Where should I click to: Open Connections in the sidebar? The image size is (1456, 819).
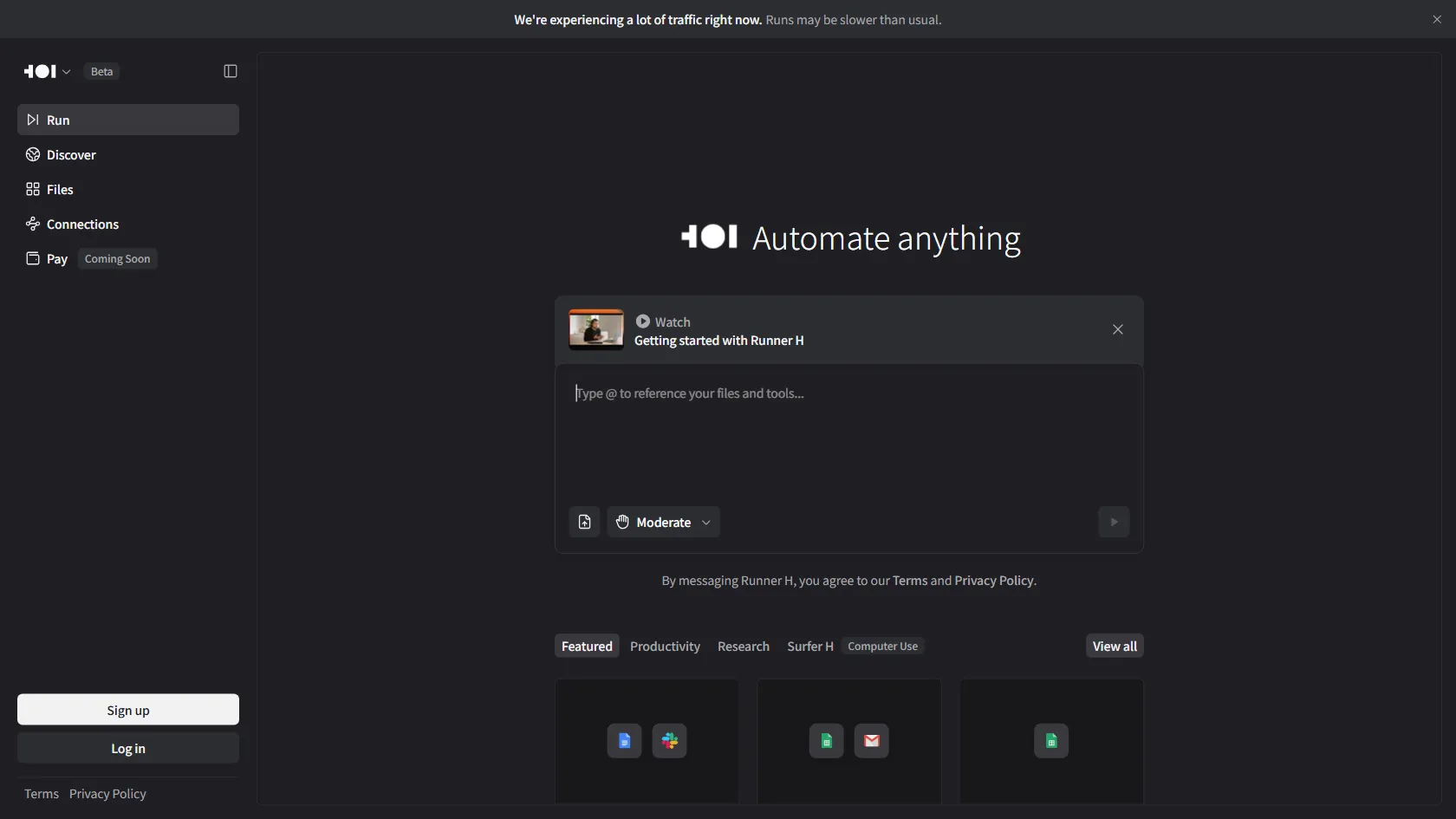(128, 224)
